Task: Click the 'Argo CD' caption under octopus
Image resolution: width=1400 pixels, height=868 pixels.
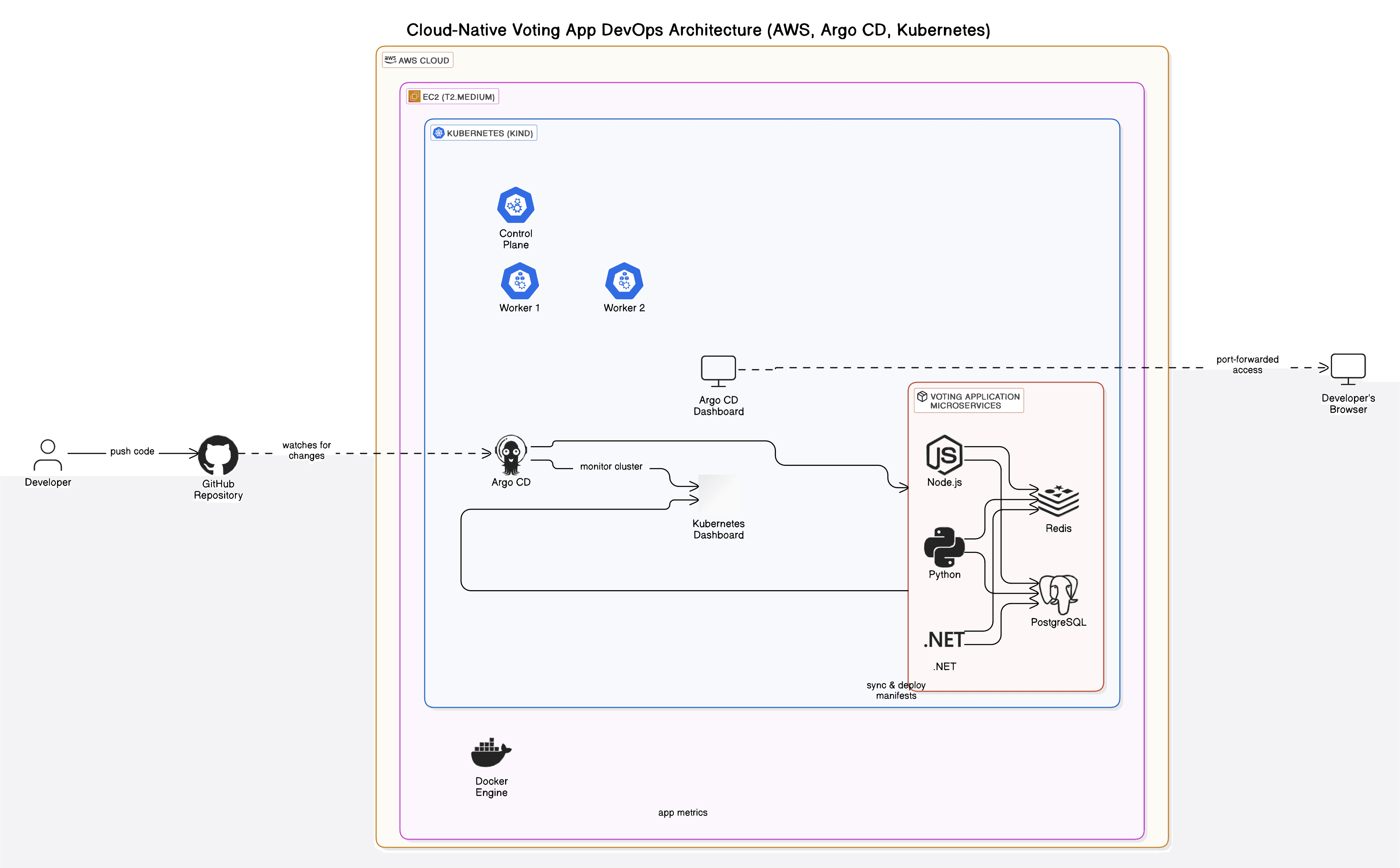Action: 511,482
